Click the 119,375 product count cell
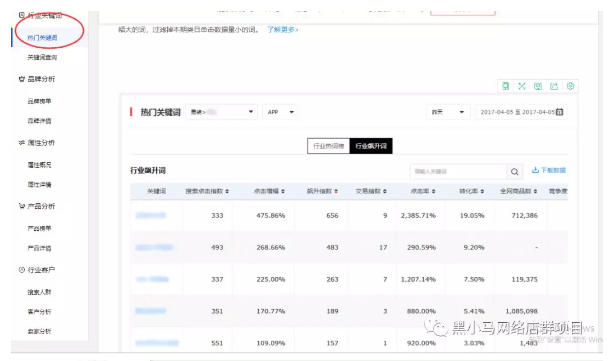 (x=524, y=279)
